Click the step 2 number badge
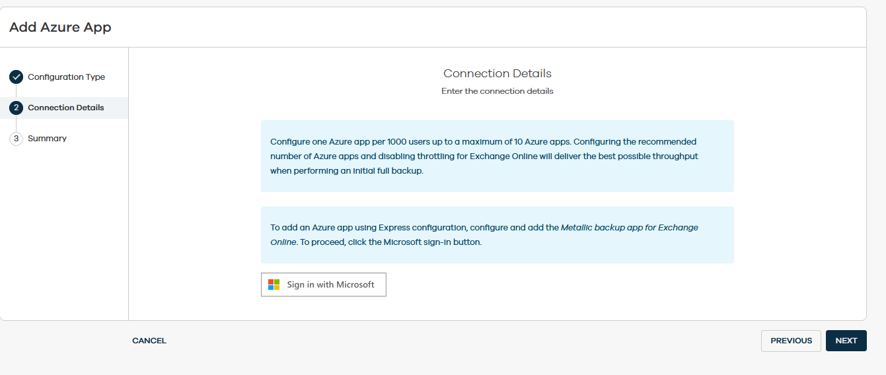This screenshot has height=375, width=886. click(16, 107)
